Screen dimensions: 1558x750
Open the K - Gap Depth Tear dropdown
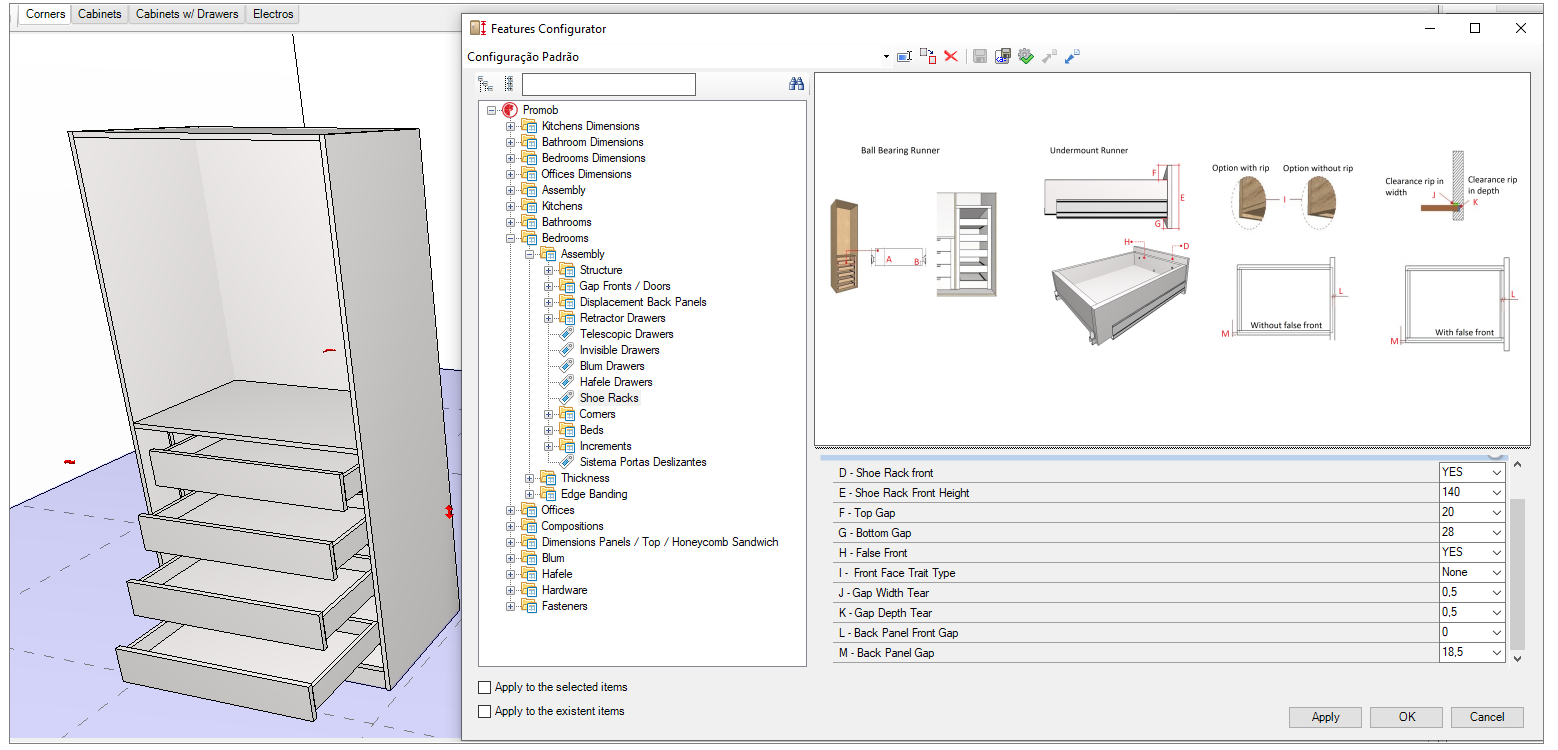point(1496,612)
